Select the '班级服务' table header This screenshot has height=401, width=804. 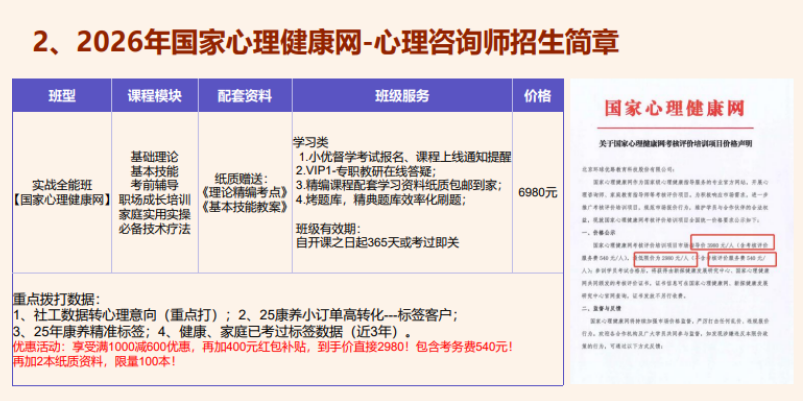(x=403, y=96)
